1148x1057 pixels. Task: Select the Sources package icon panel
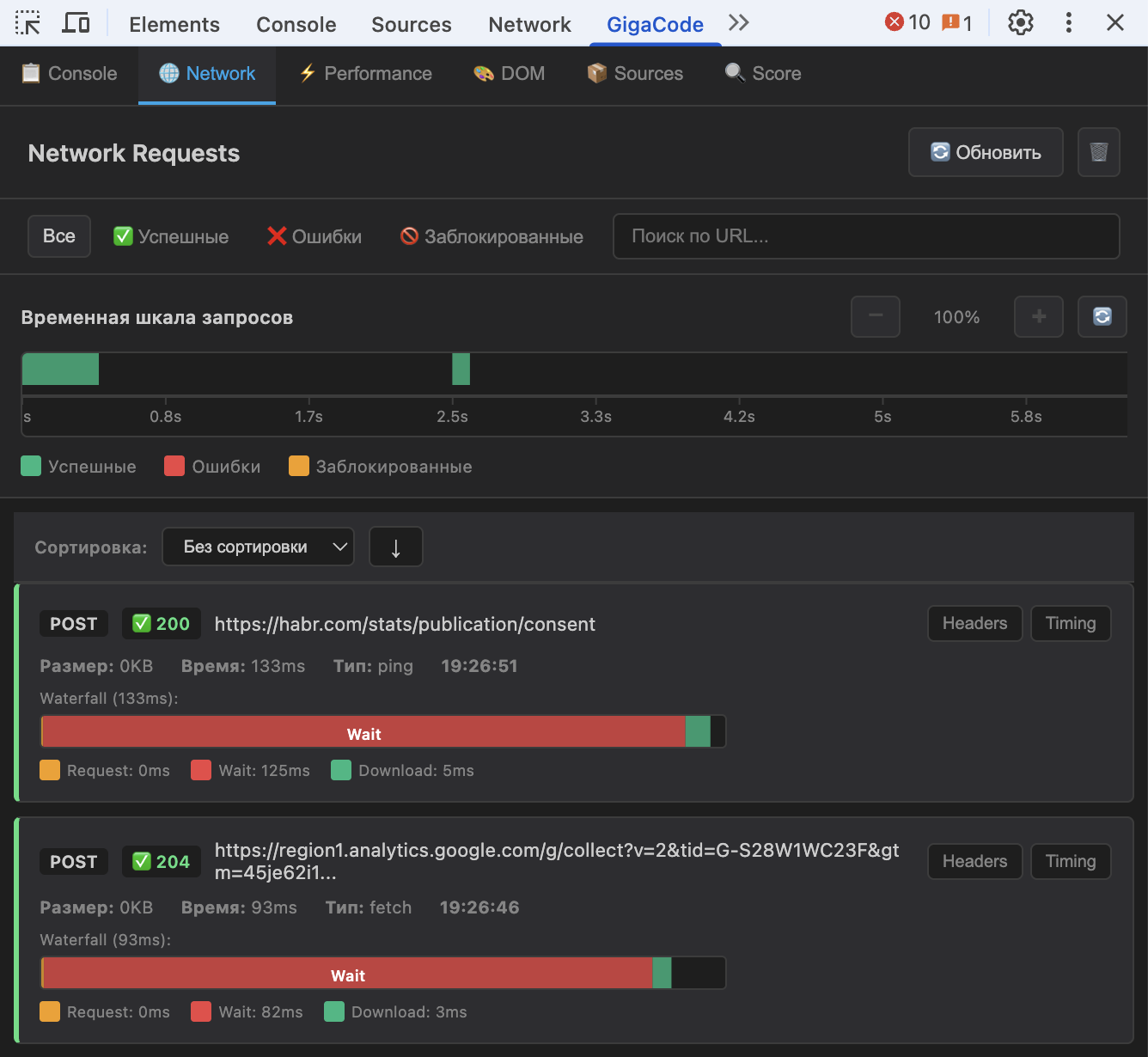click(x=634, y=74)
